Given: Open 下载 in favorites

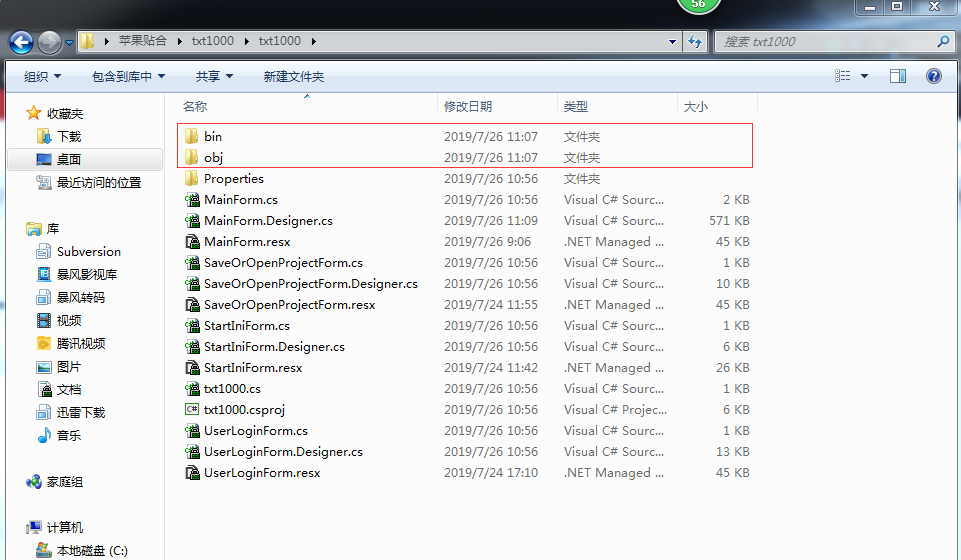Looking at the screenshot, I should [69, 136].
